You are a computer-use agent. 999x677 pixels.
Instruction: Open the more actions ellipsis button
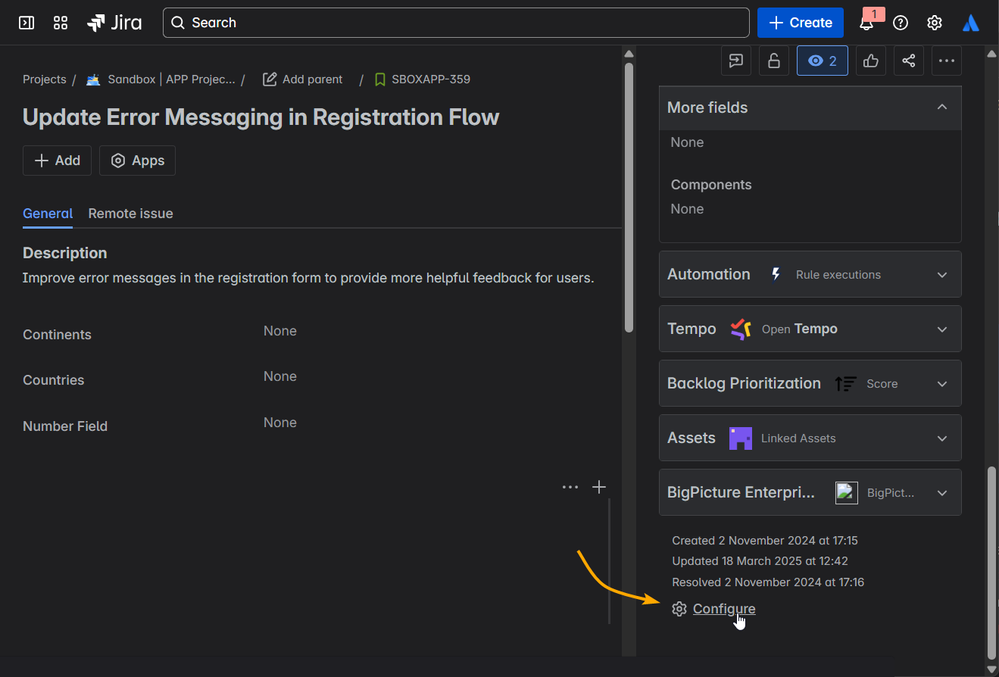coord(945,61)
